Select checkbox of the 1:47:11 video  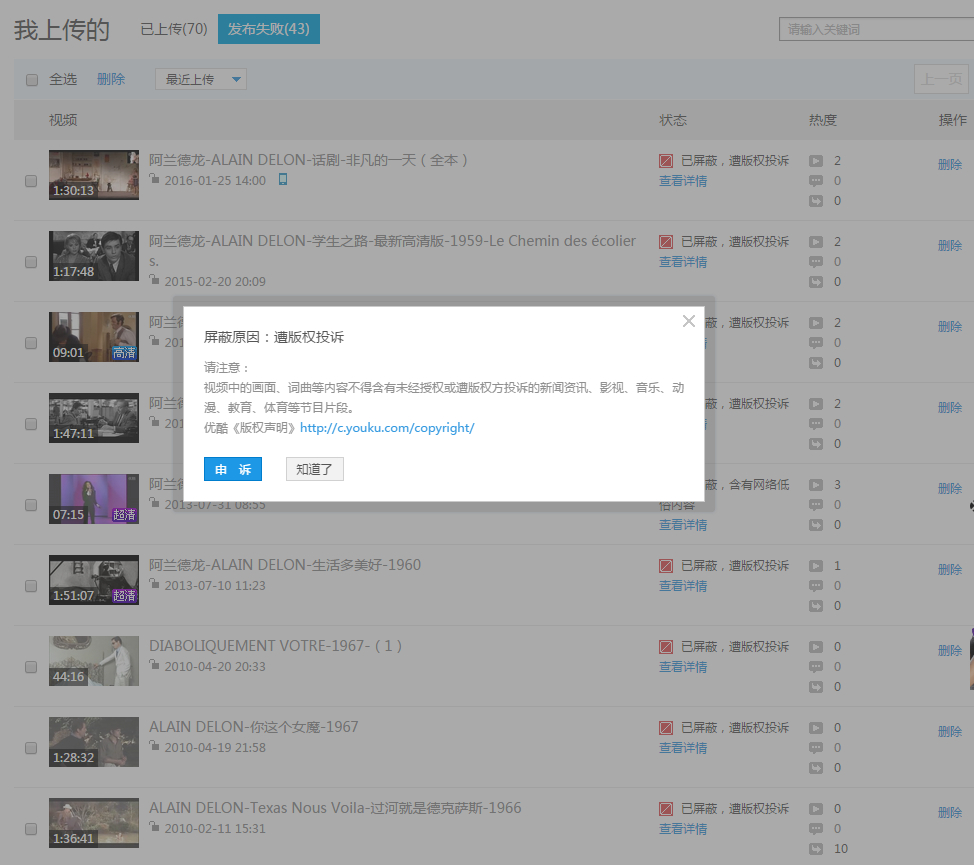click(31, 424)
